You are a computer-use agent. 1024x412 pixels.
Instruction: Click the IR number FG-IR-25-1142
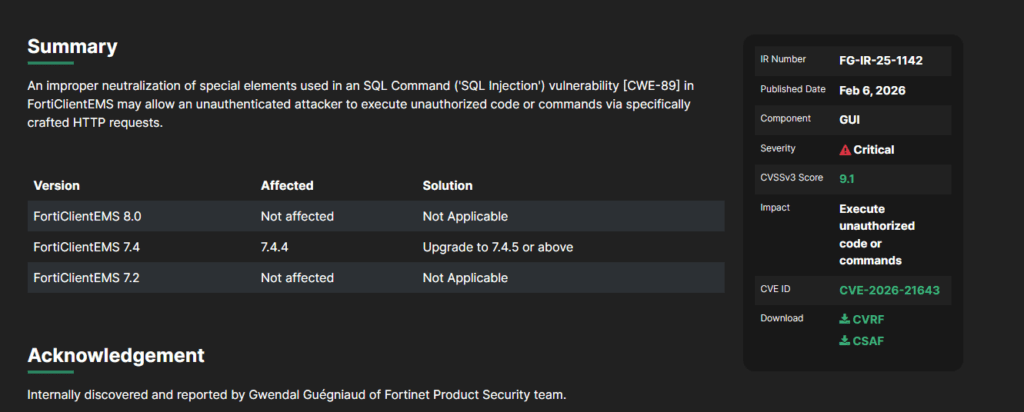(880, 60)
